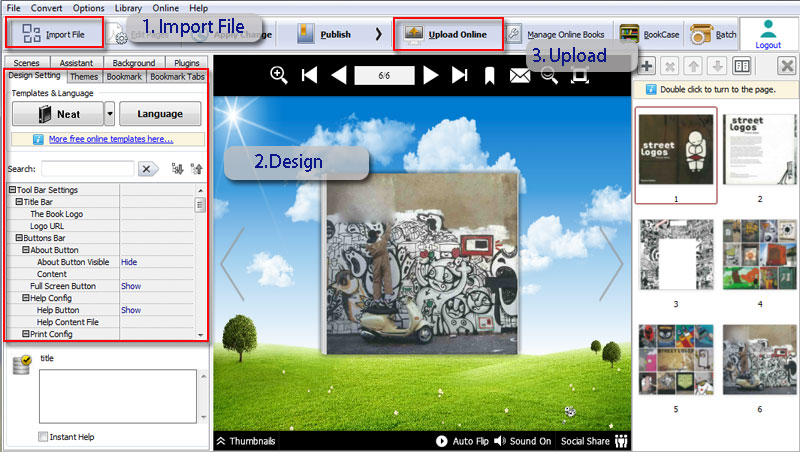Screen dimensions: 800x452
Task: Click About Button Visible value Hide
Action: point(129,262)
